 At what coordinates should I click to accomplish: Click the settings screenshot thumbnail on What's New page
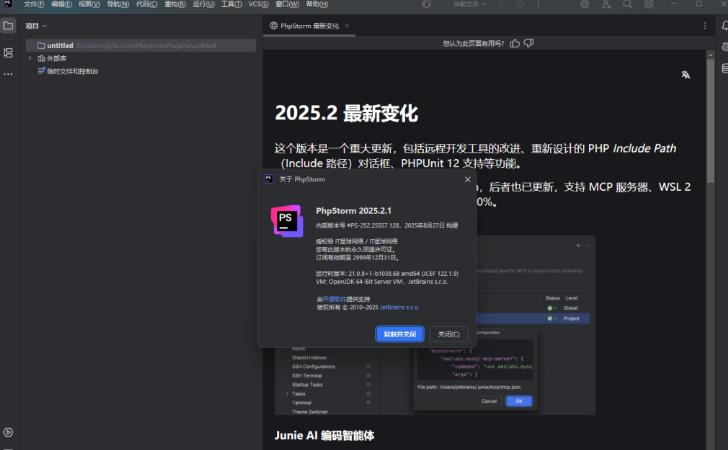tap(534, 372)
